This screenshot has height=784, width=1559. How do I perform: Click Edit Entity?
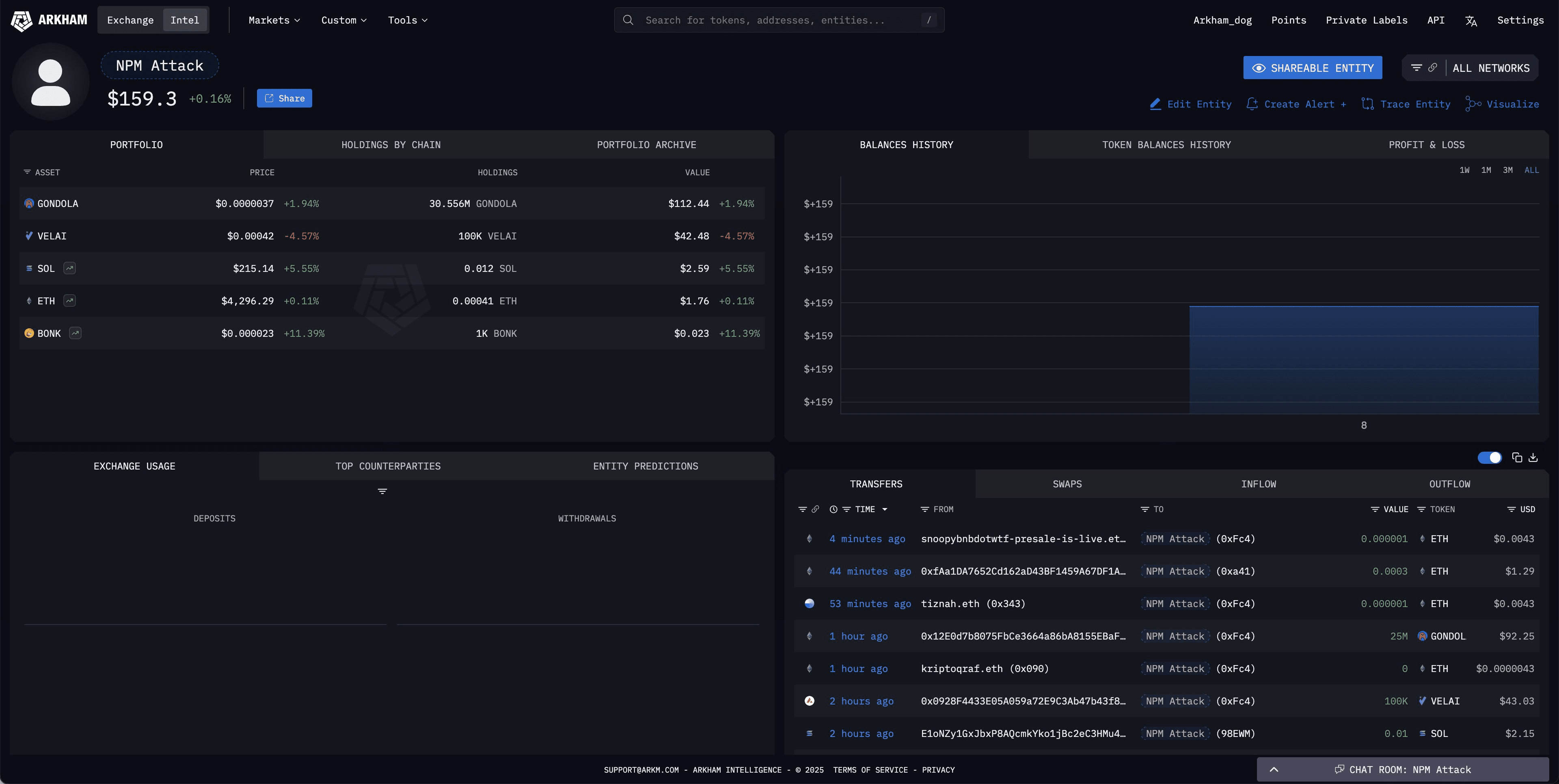[x=1190, y=104]
